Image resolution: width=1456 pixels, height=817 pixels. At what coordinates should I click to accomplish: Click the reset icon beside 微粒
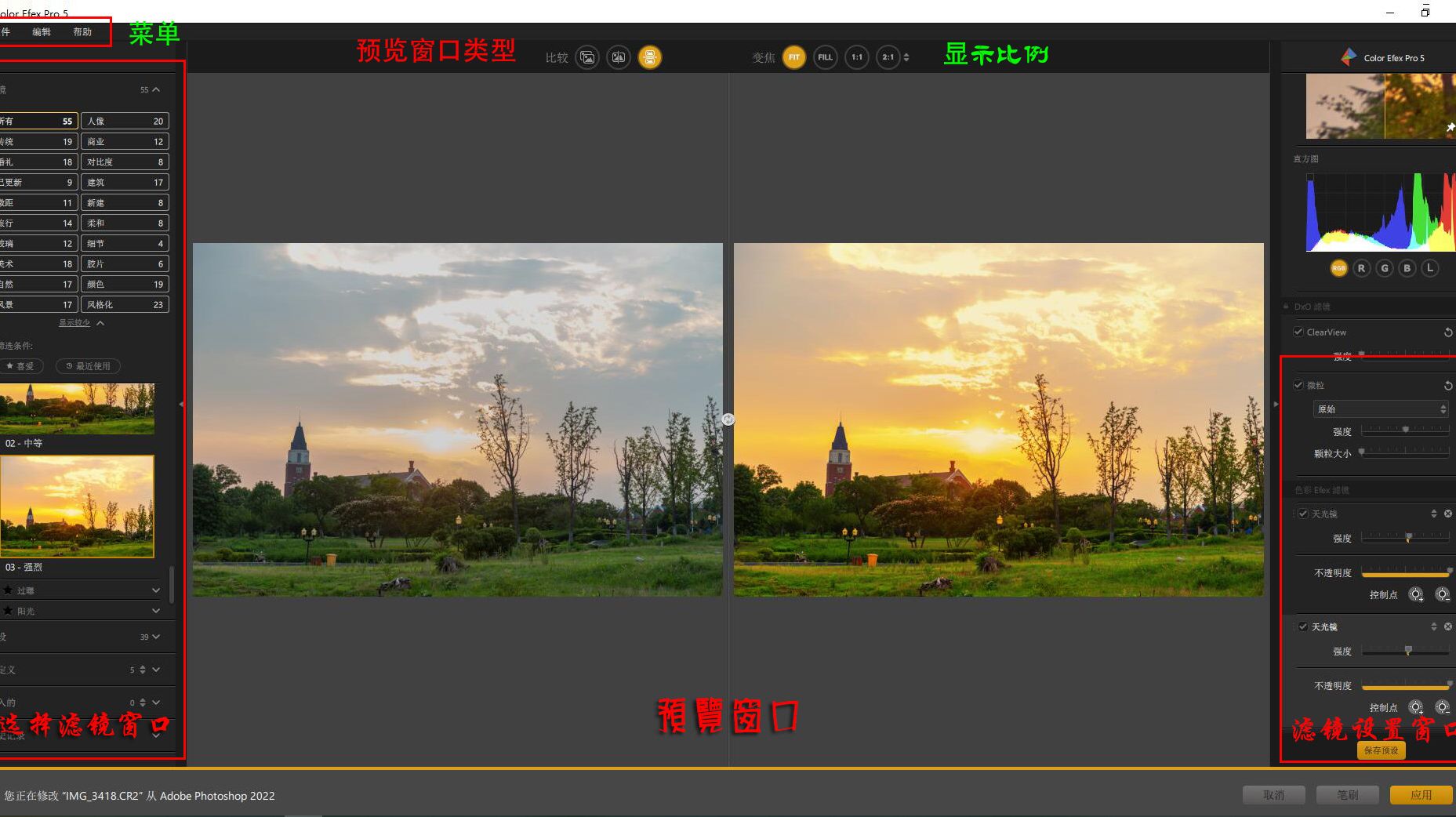(x=1448, y=385)
